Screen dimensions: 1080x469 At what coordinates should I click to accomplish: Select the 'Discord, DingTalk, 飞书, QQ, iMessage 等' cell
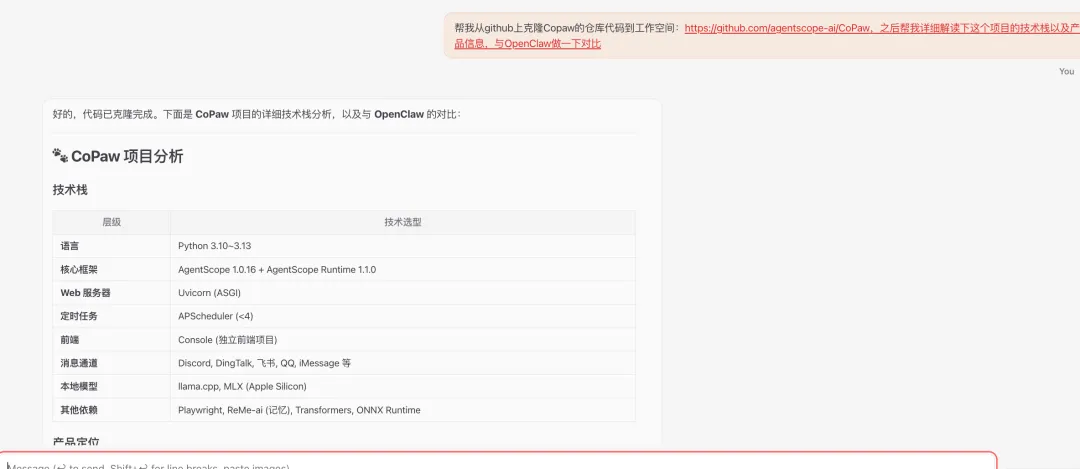(403, 363)
